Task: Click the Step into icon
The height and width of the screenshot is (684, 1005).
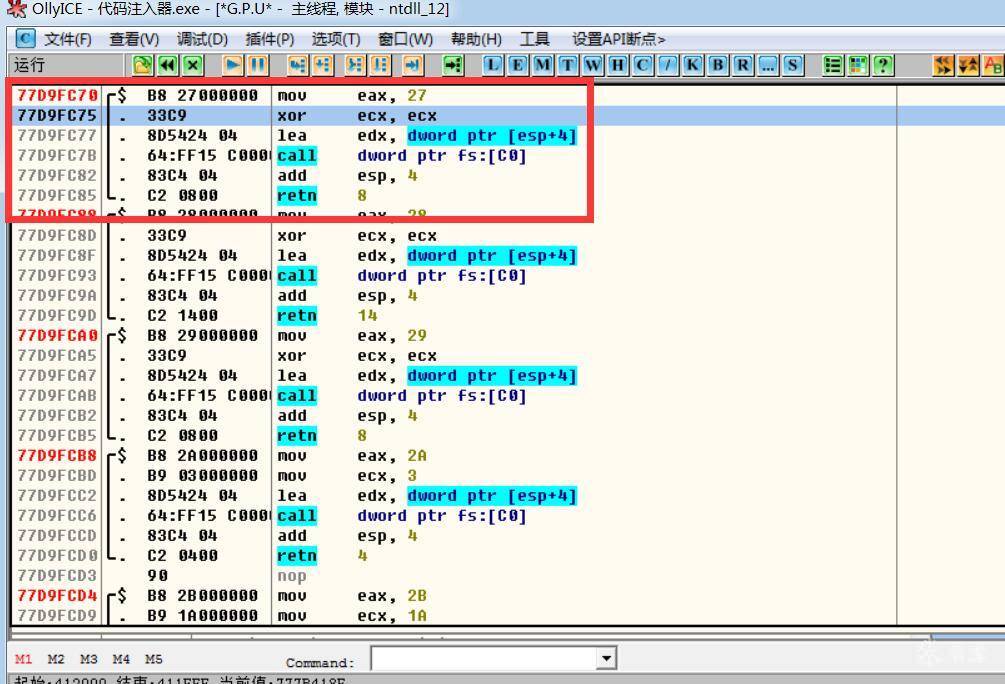Action: [298, 65]
